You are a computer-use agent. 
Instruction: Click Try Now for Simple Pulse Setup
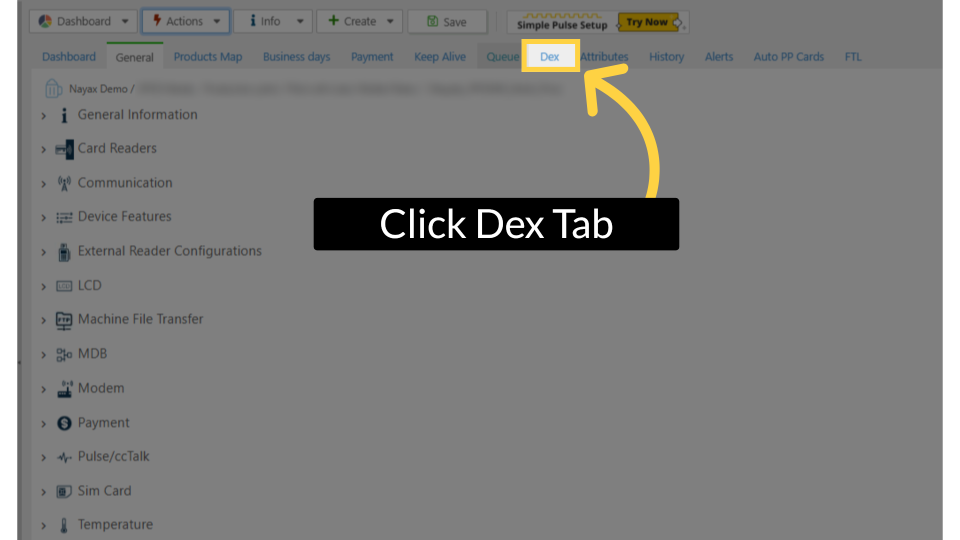coord(648,22)
